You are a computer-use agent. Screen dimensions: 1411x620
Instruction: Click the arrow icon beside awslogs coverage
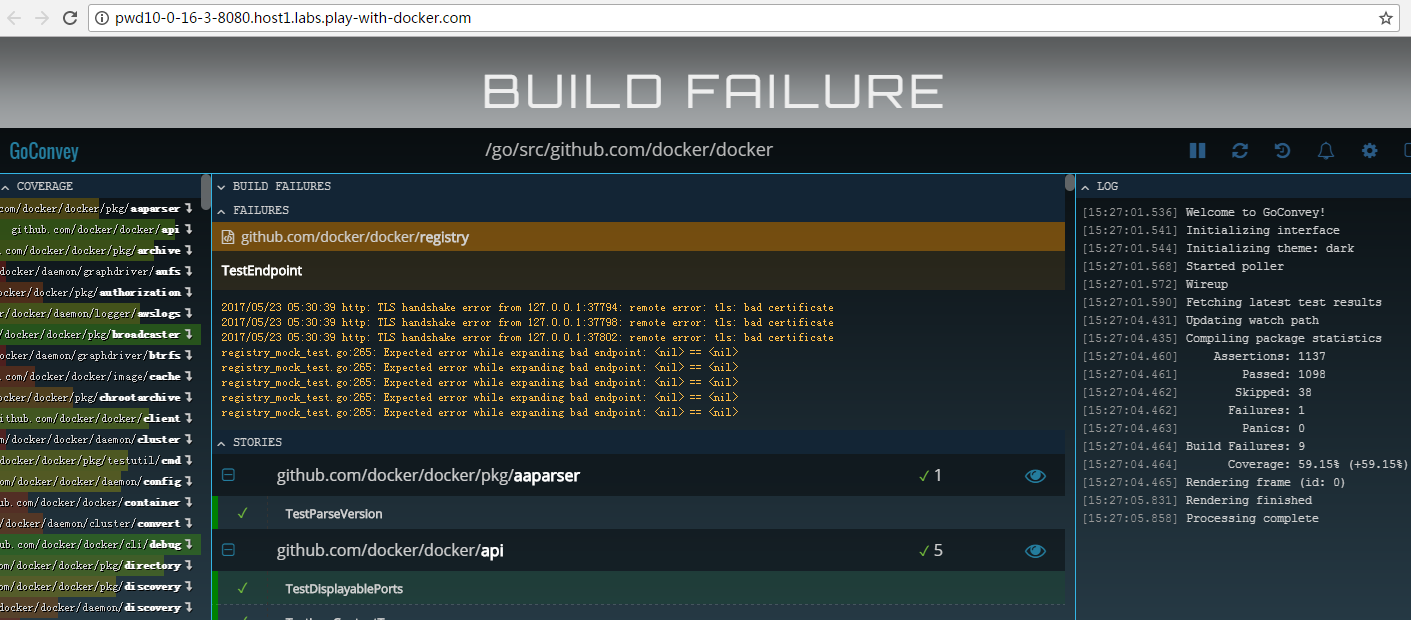tap(188, 314)
